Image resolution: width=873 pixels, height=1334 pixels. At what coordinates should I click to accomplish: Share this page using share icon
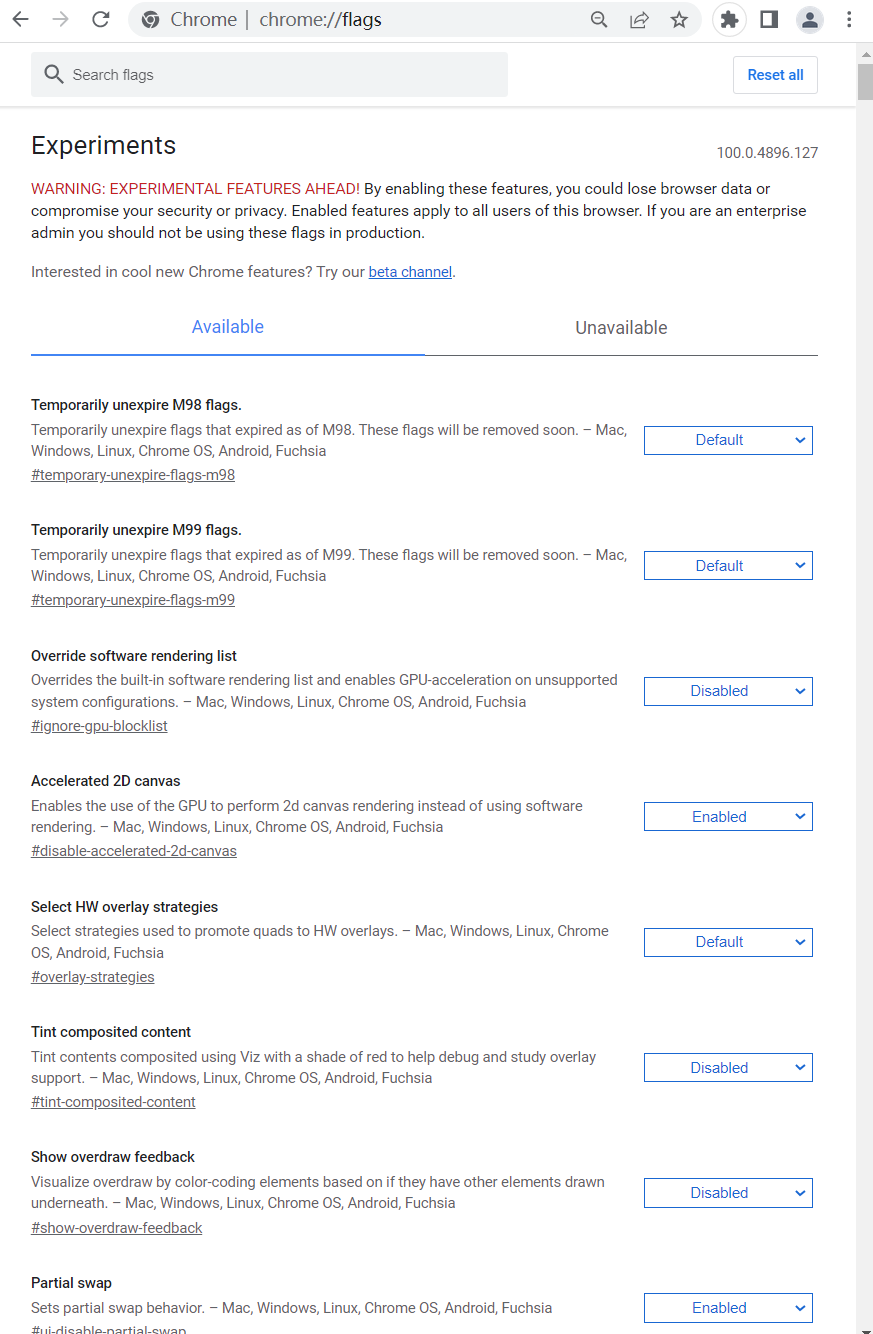639,19
